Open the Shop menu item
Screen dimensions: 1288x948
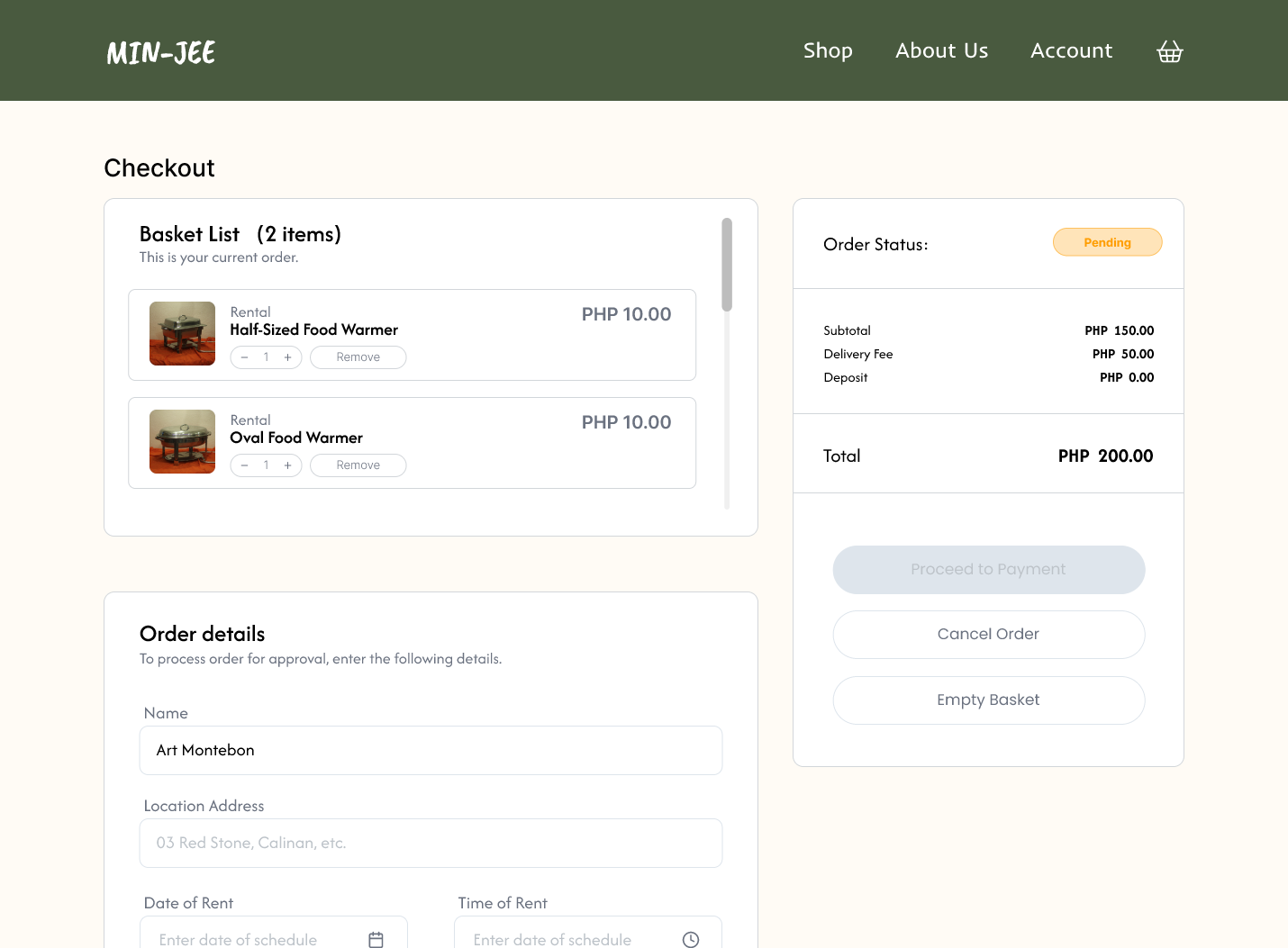(828, 50)
